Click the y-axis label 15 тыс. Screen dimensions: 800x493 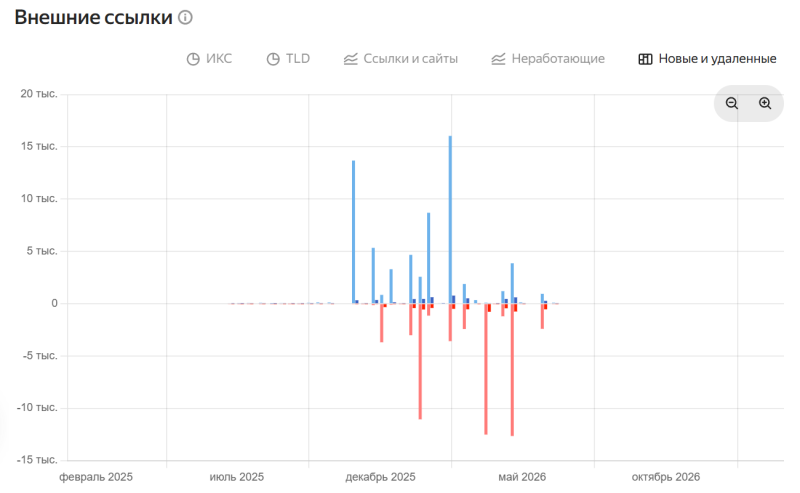pyautogui.click(x=39, y=146)
